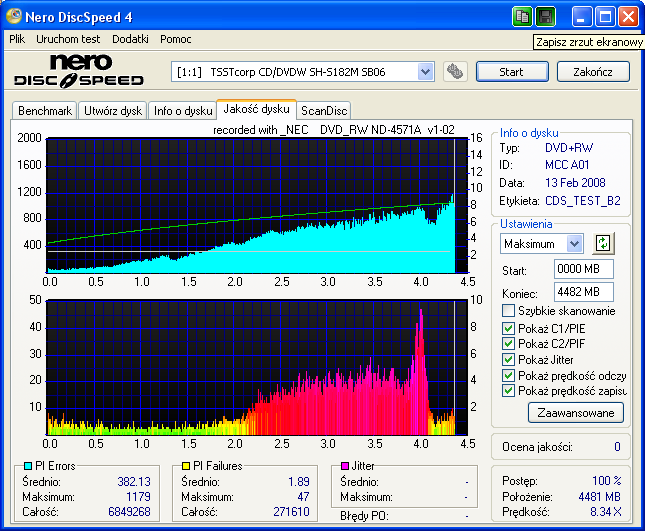Open drive options icon next to drive selector

click(455, 72)
